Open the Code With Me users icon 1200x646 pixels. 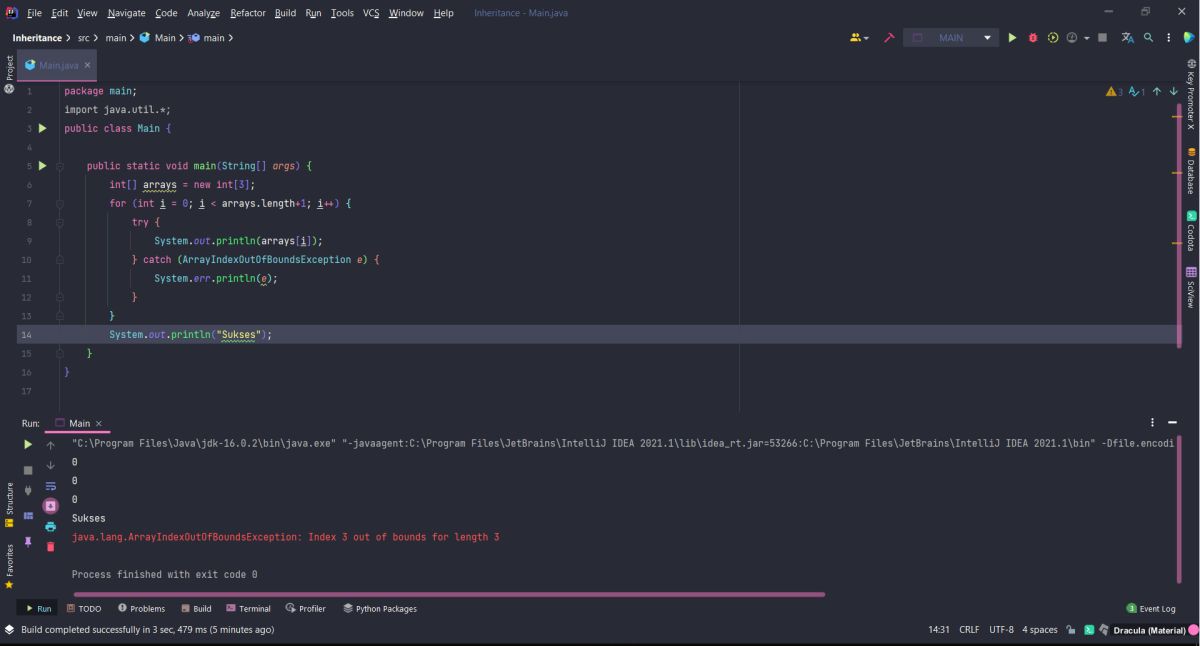point(857,38)
